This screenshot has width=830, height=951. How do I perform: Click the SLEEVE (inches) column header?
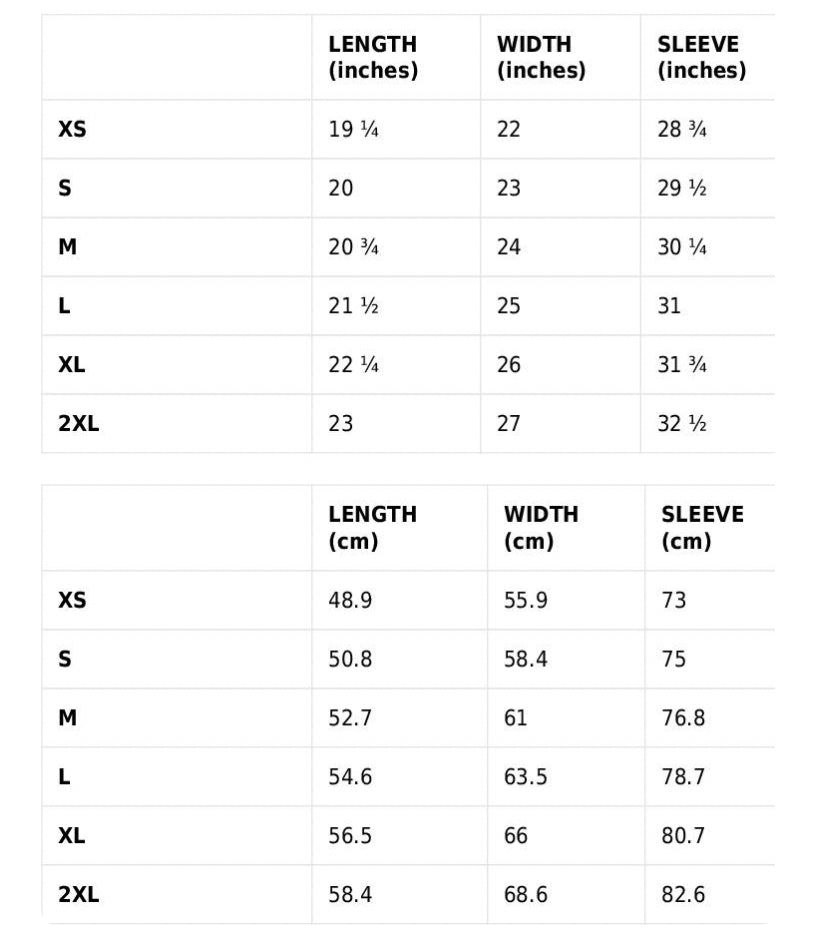(702, 57)
